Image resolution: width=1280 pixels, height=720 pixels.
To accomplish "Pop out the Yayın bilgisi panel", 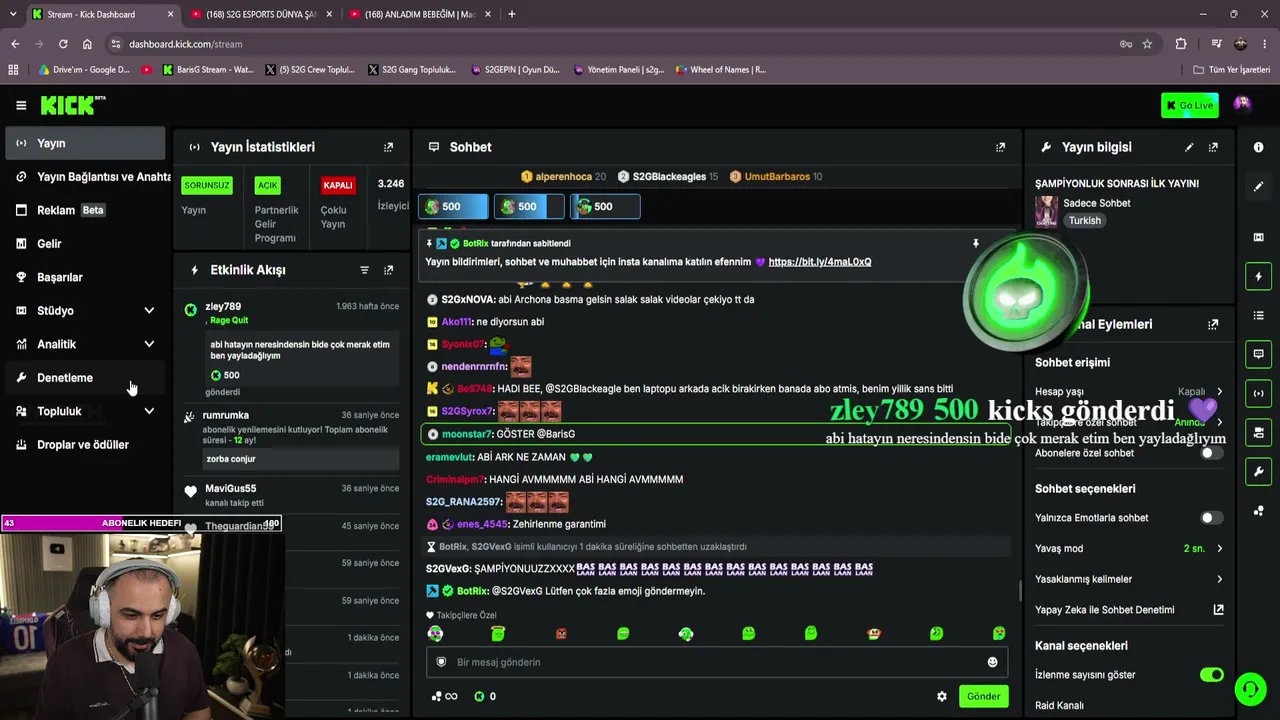I will tap(1213, 147).
